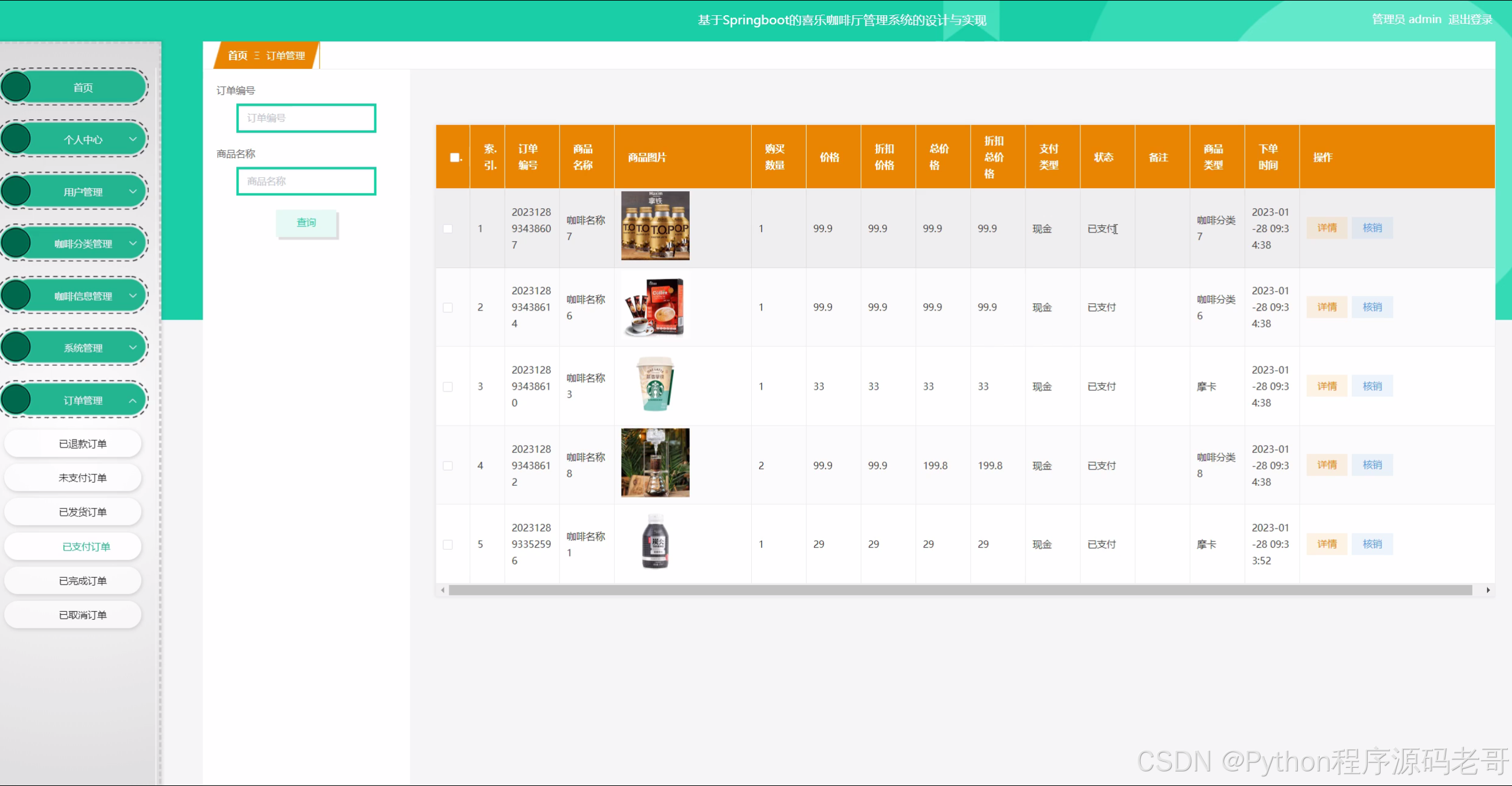Click the 订单编号 search input field
The height and width of the screenshot is (786, 1512).
pos(306,118)
